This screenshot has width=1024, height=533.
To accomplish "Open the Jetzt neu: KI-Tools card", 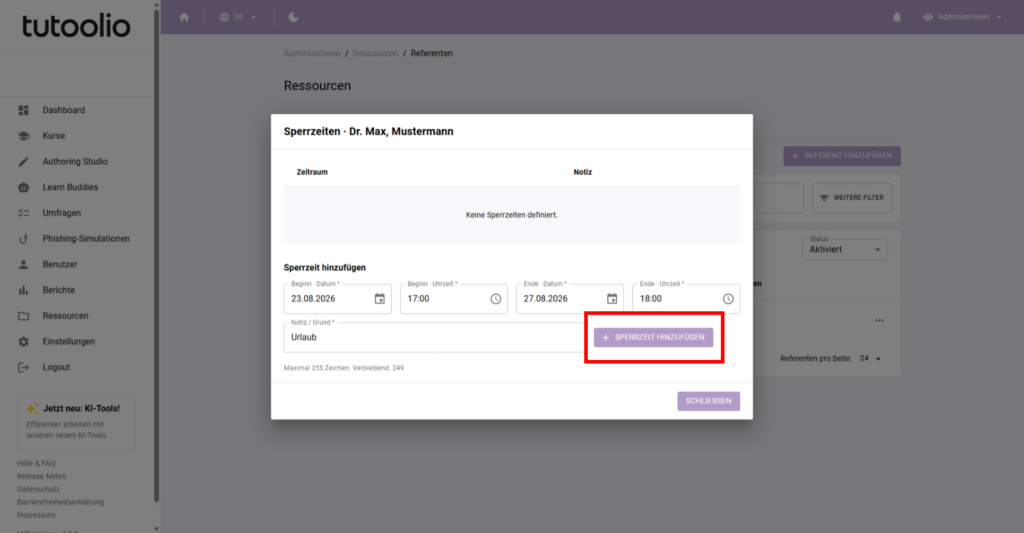I will tap(76, 421).
